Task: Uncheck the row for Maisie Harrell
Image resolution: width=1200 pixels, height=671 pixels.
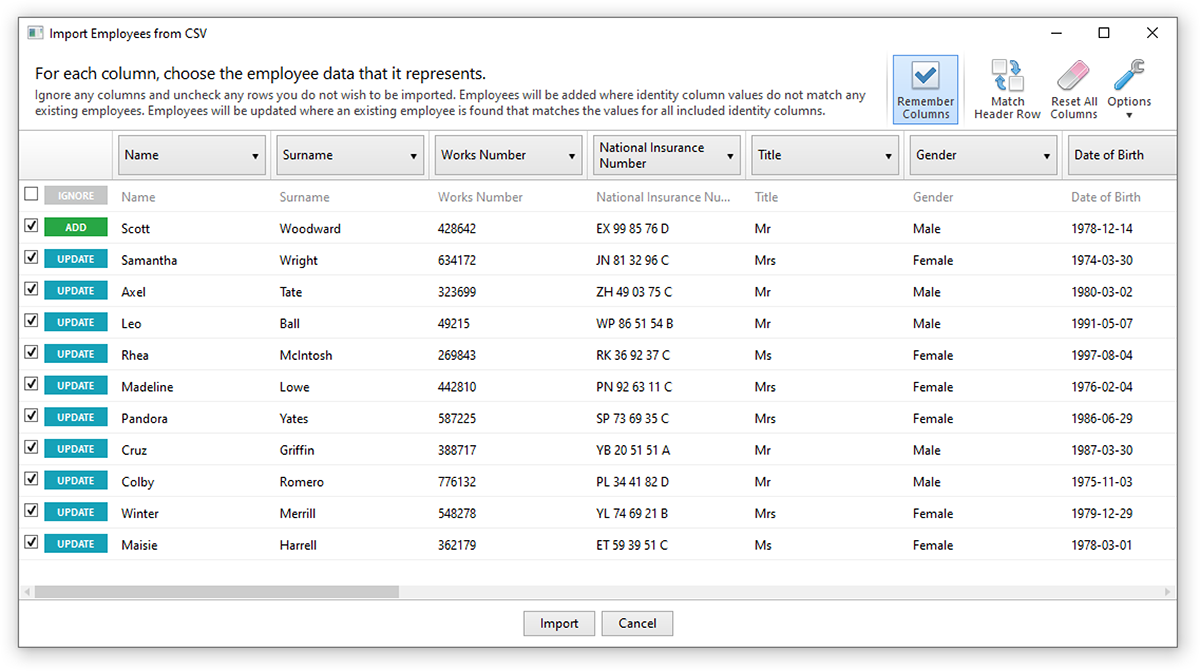Action: pyautogui.click(x=31, y=543)
